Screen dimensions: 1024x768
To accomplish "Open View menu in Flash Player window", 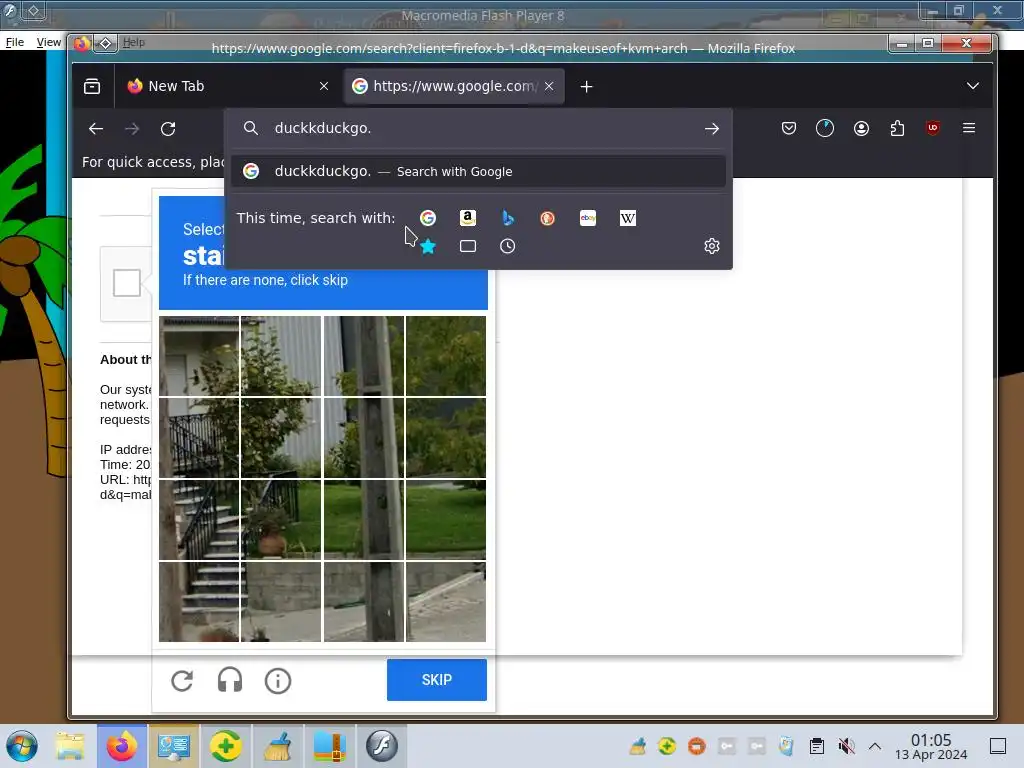I will [48, 42].
